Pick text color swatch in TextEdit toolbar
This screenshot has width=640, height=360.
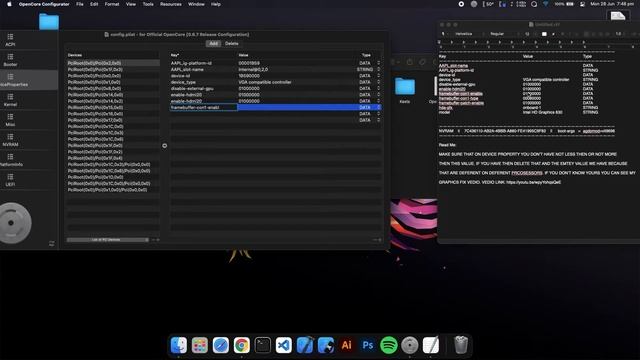point(544,34)
